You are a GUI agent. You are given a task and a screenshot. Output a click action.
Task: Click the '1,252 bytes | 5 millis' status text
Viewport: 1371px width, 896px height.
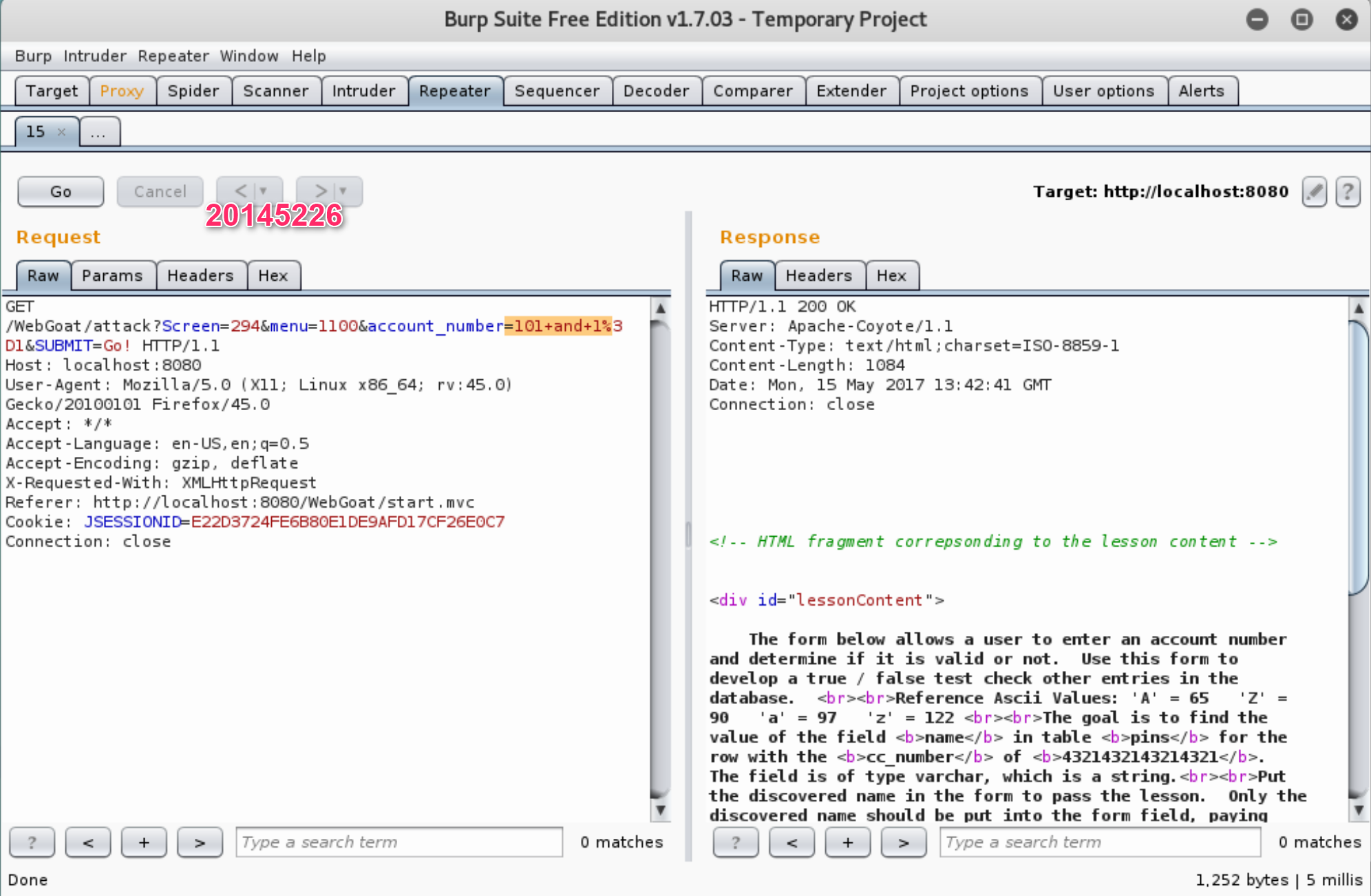coord(1279,880)
